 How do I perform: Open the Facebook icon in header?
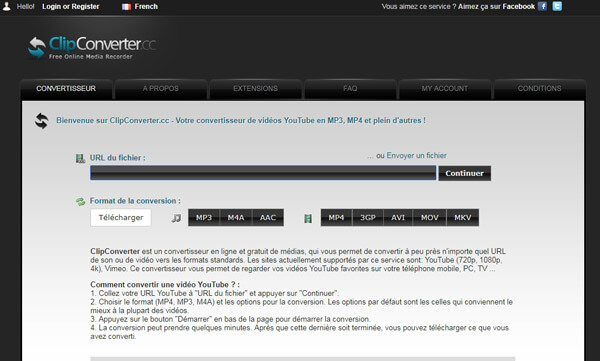click(542, 6)
